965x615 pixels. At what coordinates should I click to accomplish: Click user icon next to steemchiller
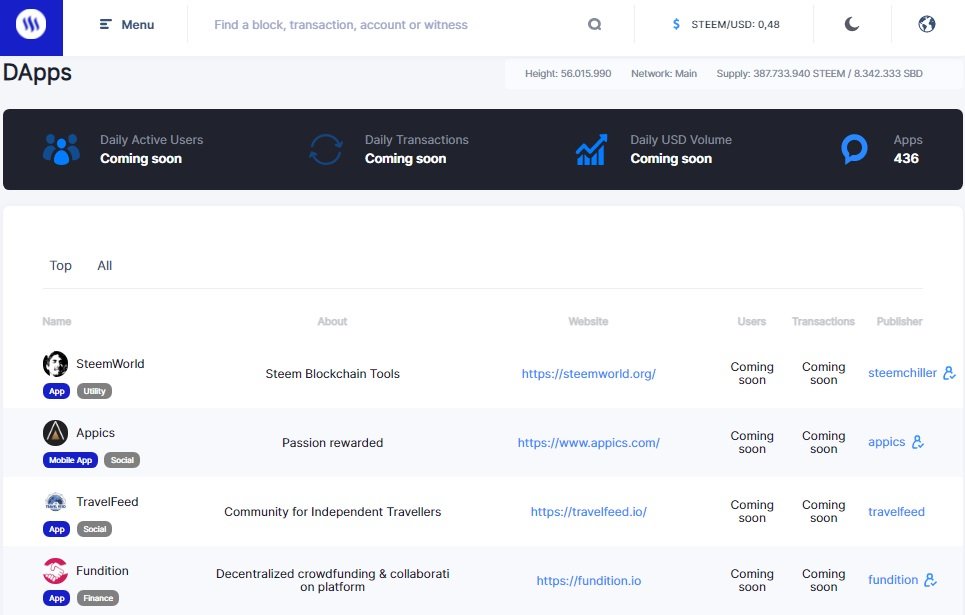(950, 373)
